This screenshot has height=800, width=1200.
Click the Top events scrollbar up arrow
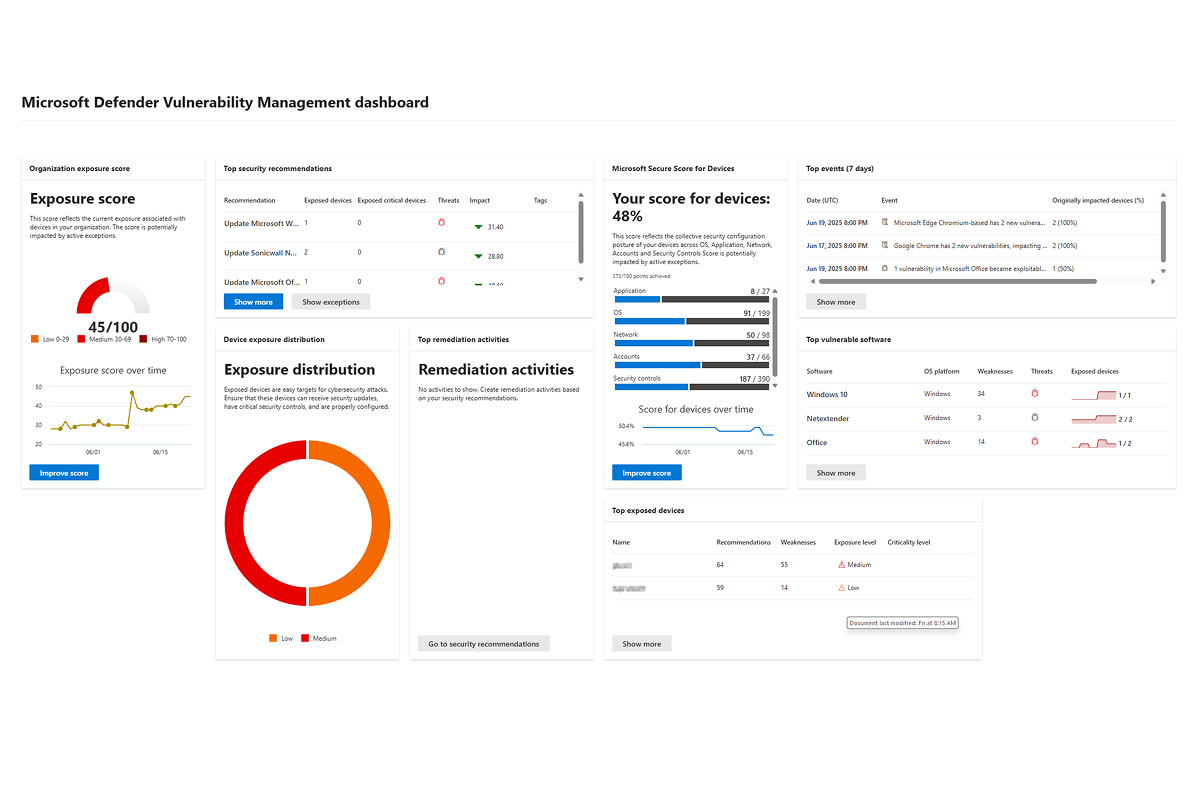pyautogui.click(x=1163, y=197)
